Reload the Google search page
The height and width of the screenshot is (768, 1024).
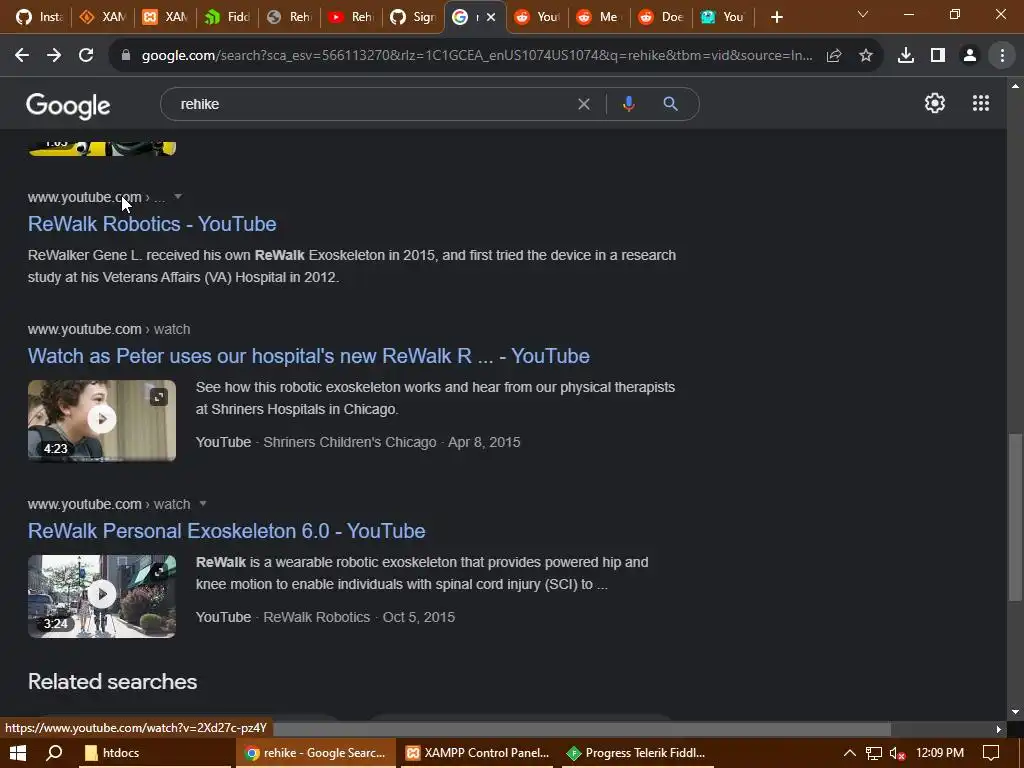tap(86, 56)
